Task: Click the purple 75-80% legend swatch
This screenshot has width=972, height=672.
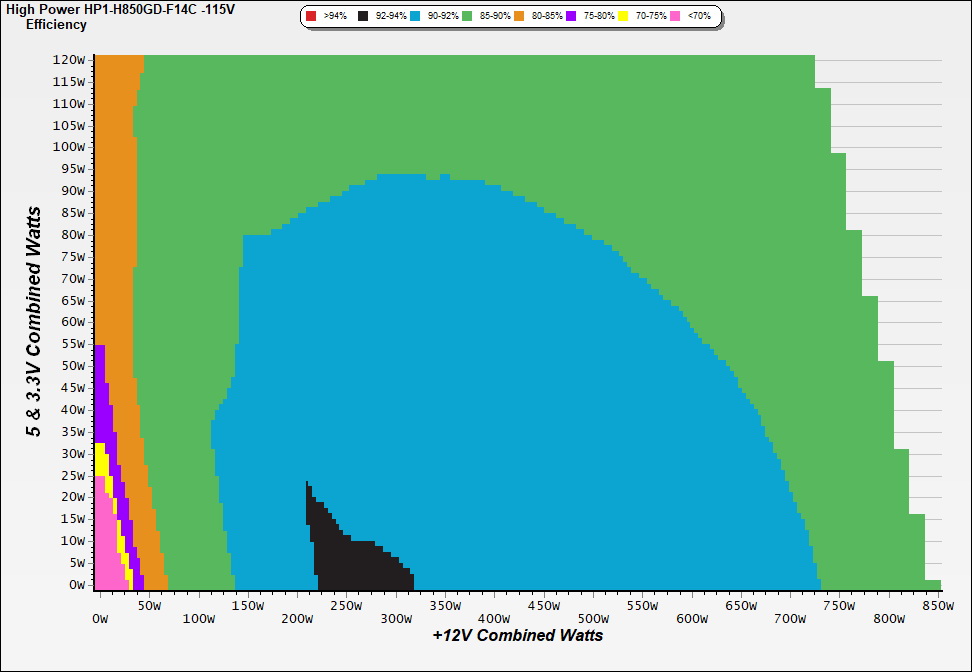Action: pos(571,17)
